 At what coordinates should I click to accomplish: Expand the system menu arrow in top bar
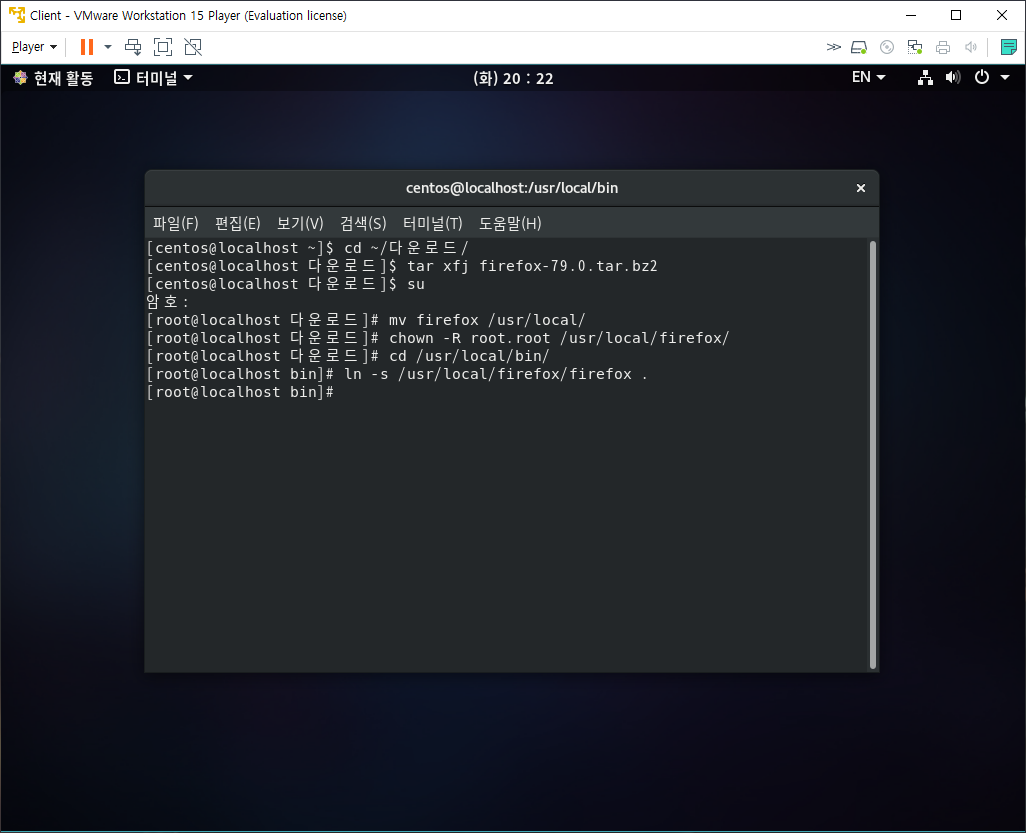(1005, 78)
